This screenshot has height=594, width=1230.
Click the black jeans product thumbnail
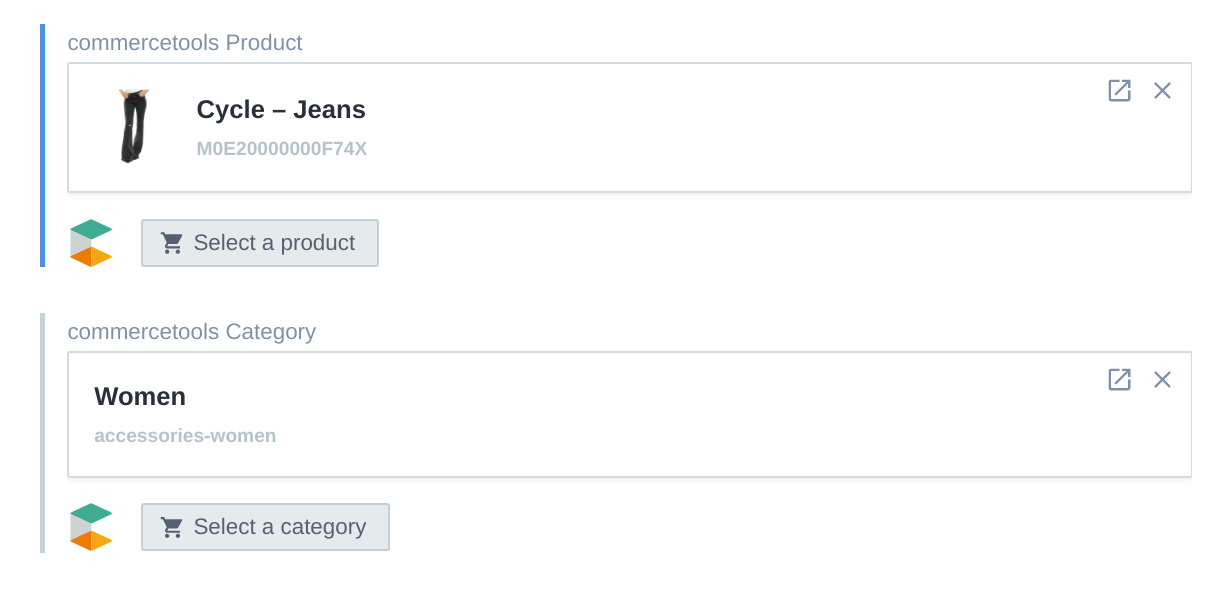[x=133, y=126]
